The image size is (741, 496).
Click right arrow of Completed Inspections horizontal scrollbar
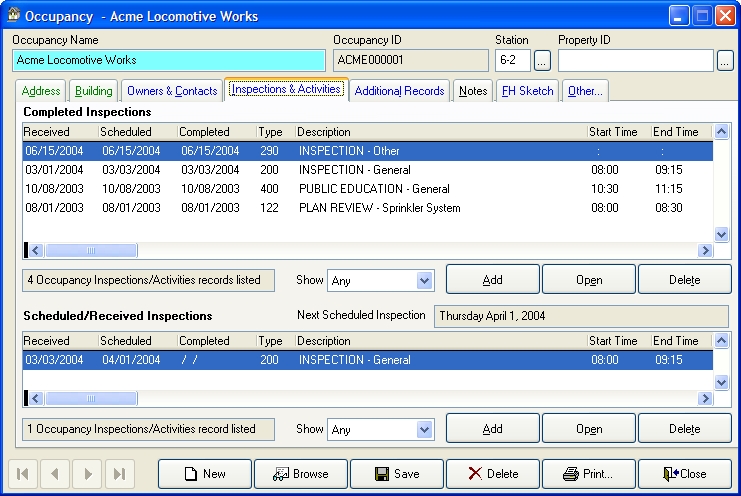click(x=705, y=250)
